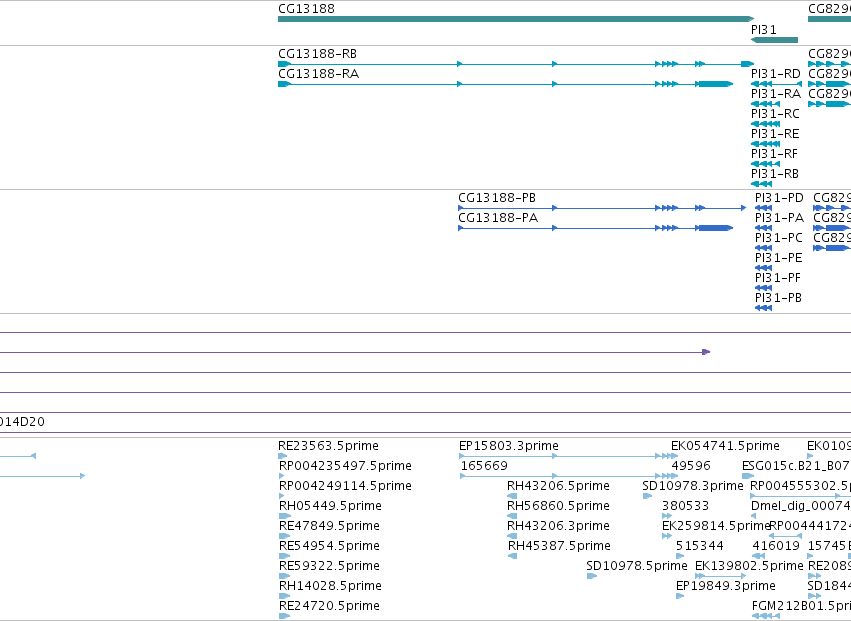Click the purple arrowhead ending the long feature

(x=706, y=352)
